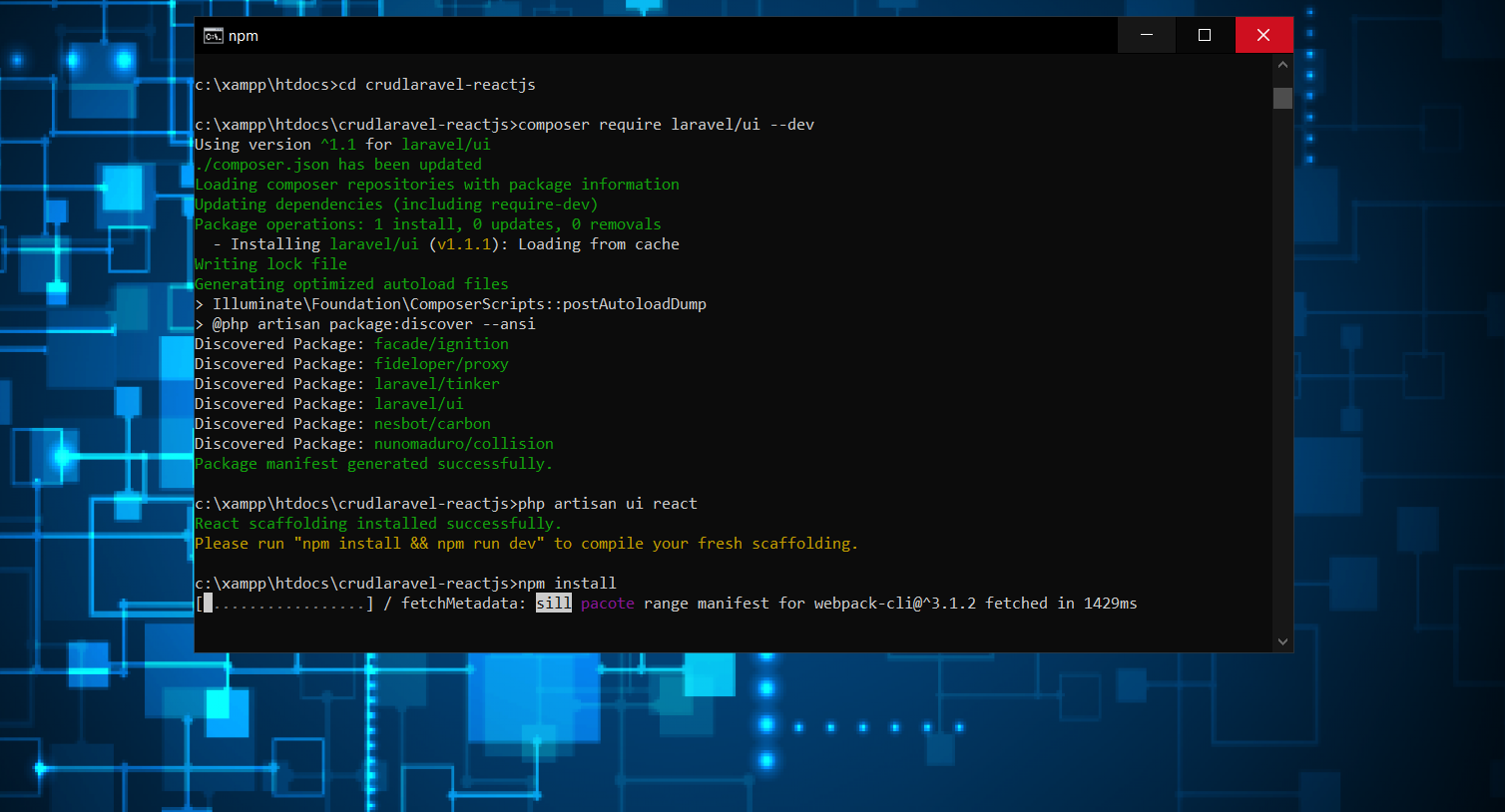The height and width of the screenshot is (812, 1505).
Task: Click the highlighted 'sill' log level
Action: [x=554, y=604]
